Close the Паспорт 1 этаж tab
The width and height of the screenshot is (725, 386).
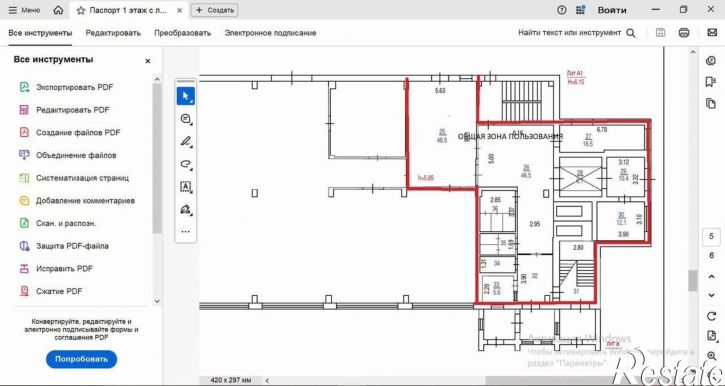coord(180,10)
